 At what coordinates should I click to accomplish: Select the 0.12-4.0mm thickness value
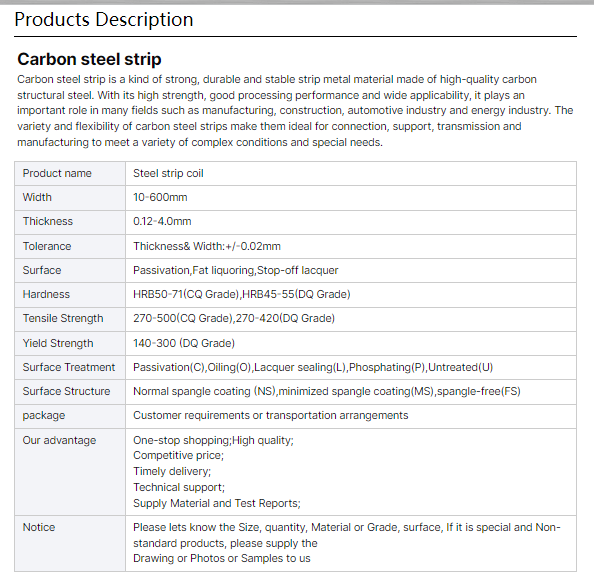pos(162,221)
